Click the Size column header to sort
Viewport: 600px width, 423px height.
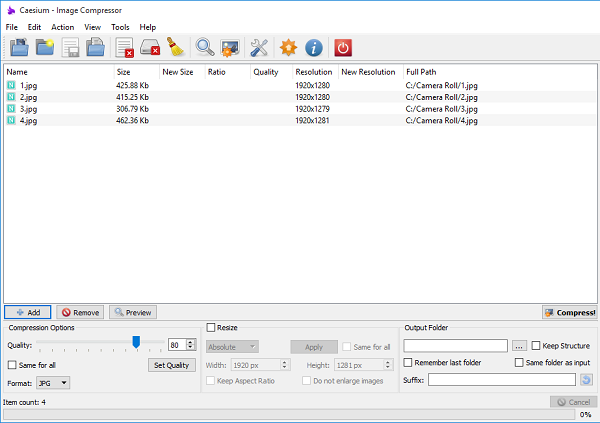(123, 72)
